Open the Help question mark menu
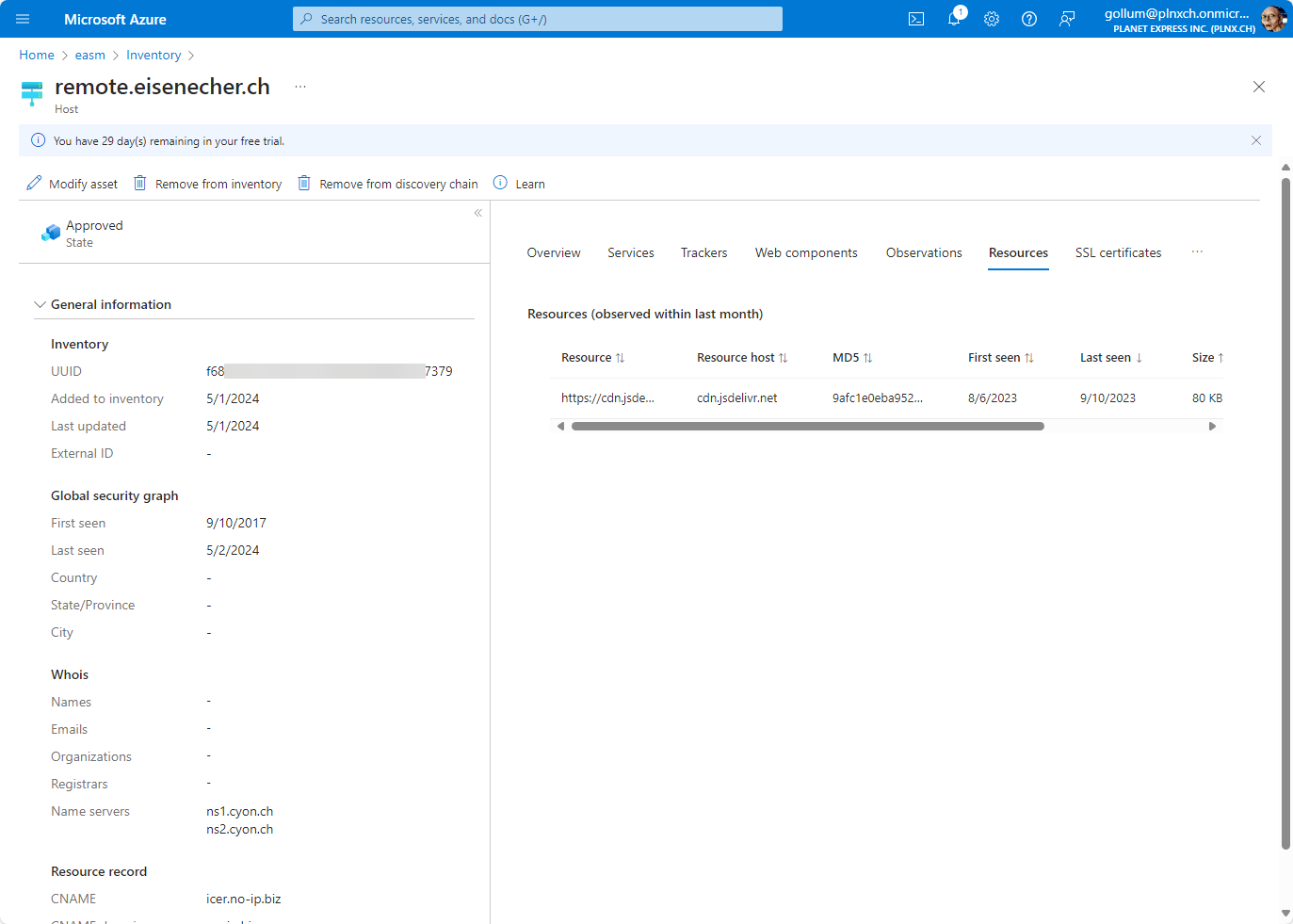Image resolution: width=1293 pixels, height=924 pixels. tap(1029, 19)
